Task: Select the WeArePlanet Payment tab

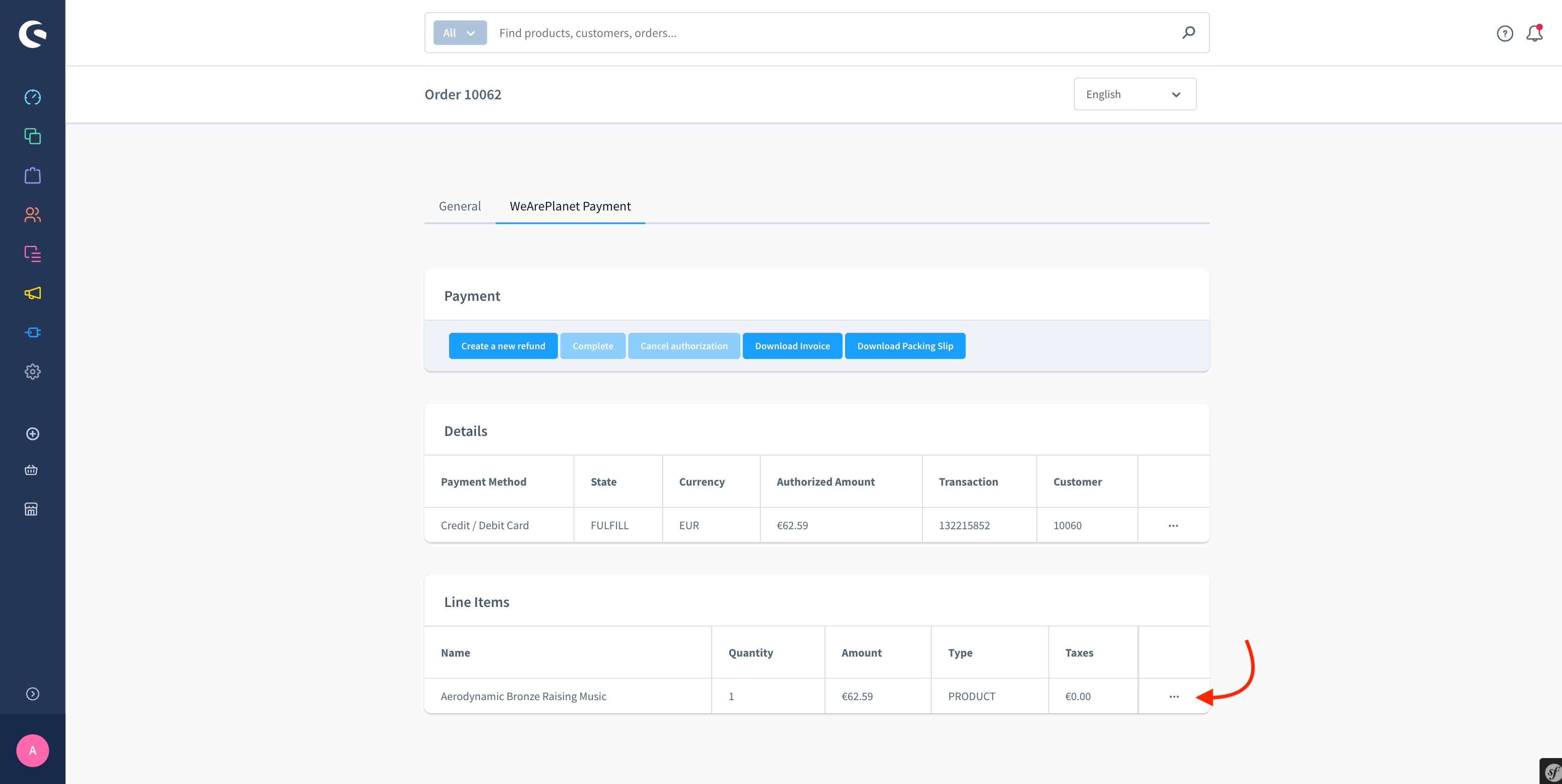Action: coord(570,206)
